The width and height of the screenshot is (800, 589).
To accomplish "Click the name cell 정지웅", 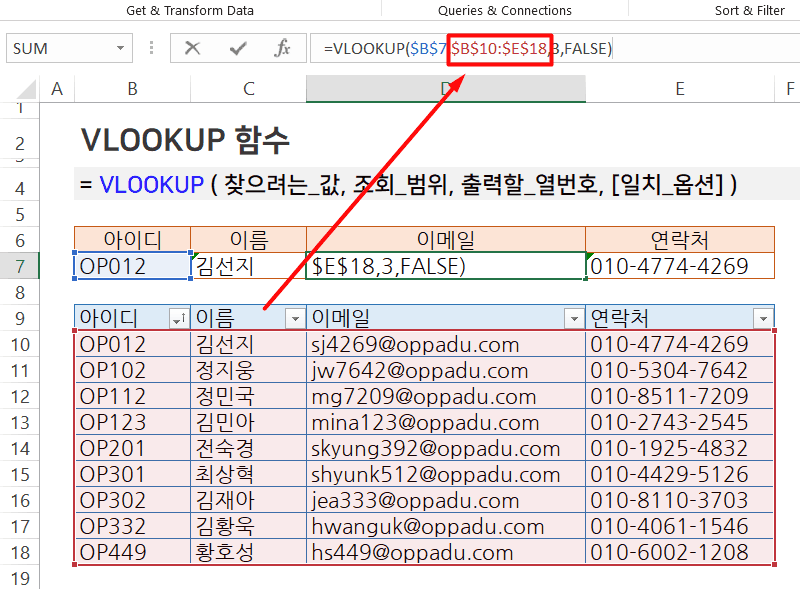I will point(248,371).
